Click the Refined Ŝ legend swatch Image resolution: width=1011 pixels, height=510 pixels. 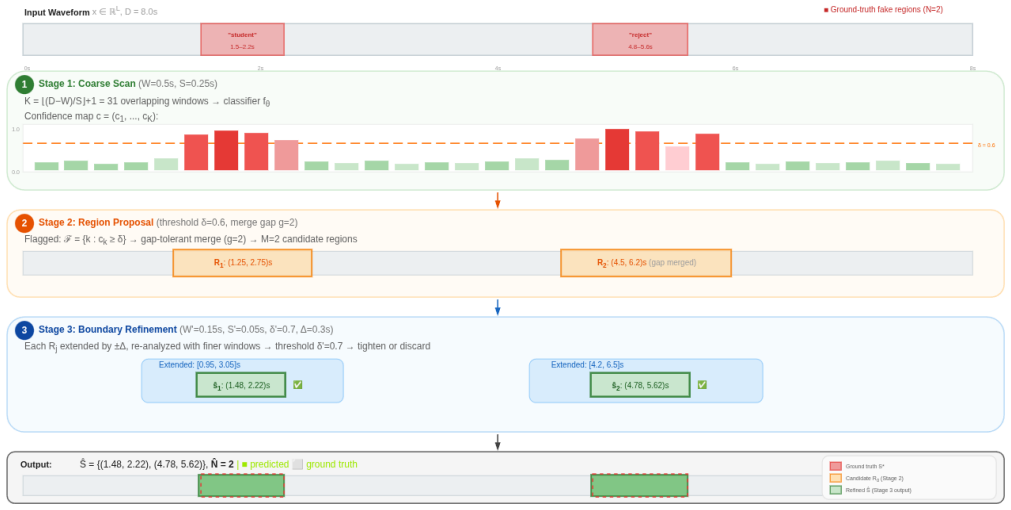[836, 490]
